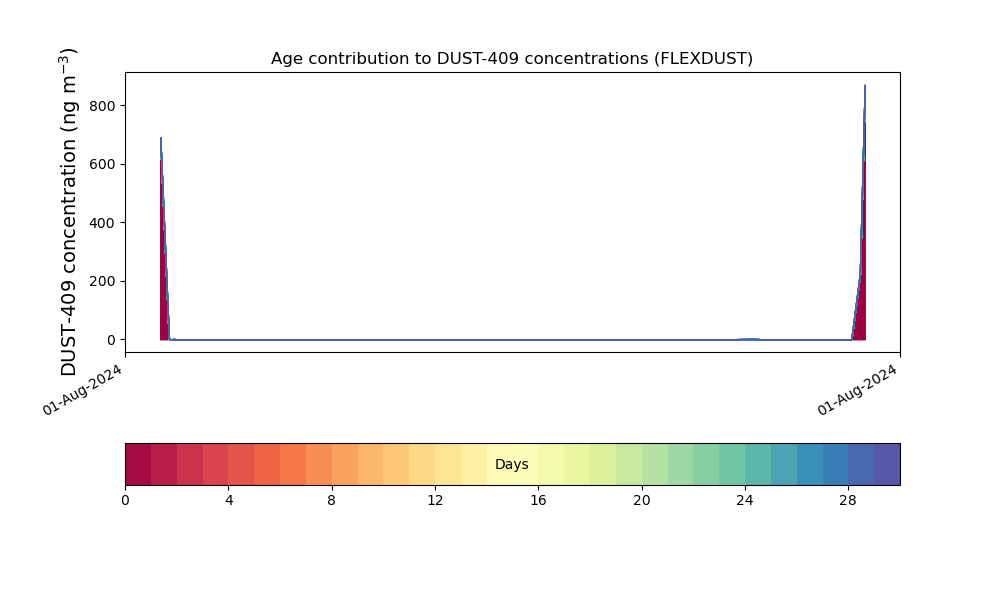
Task: Click the 200 tick label on y-axis
Action: (x=101, y=281)
